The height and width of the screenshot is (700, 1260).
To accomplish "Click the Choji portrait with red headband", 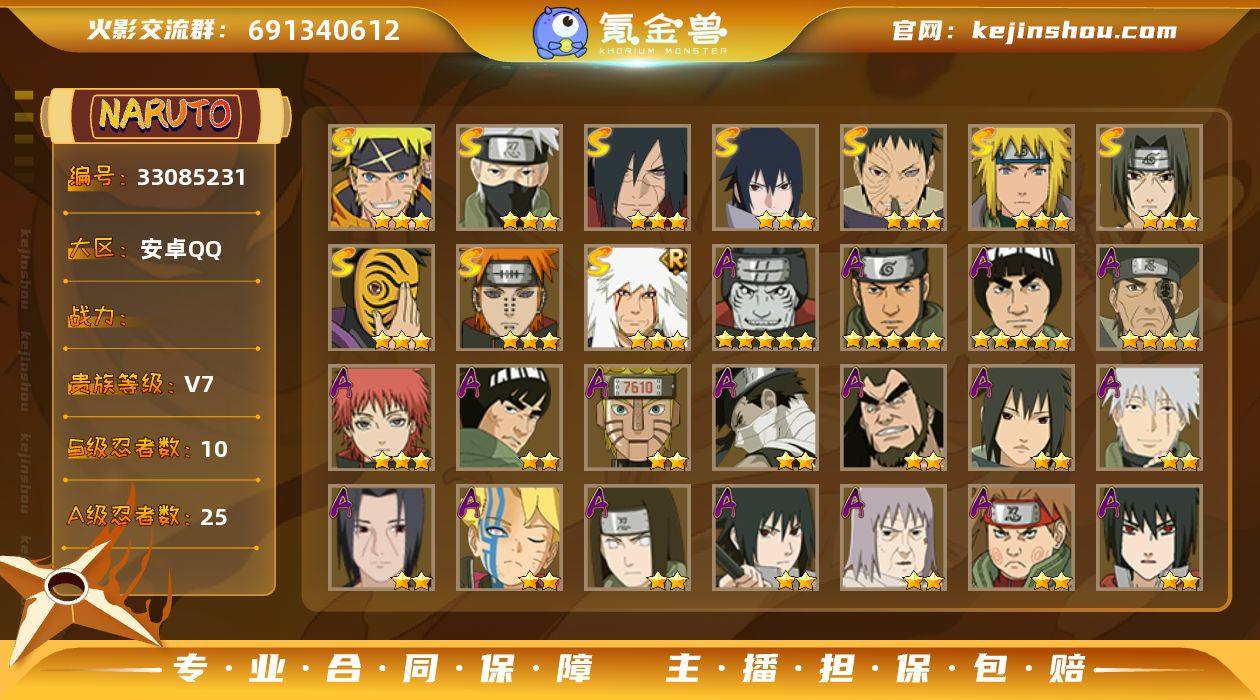I will point(1021,538).
